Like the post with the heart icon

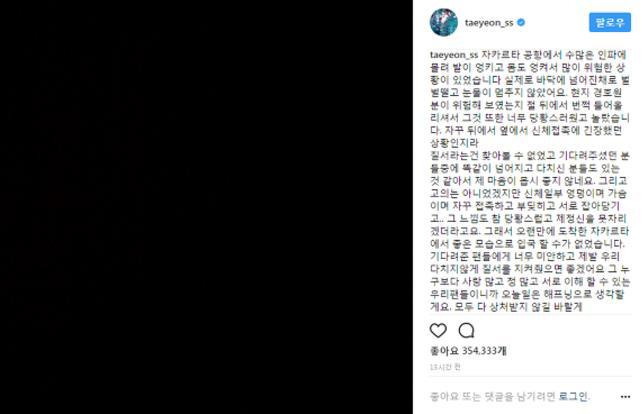tap(438, 330)
